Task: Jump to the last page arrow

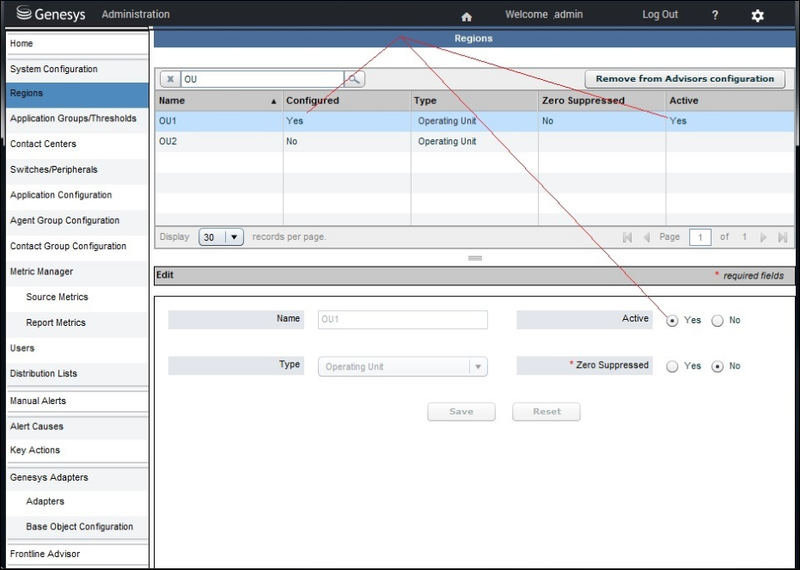Action: [782, 237]
